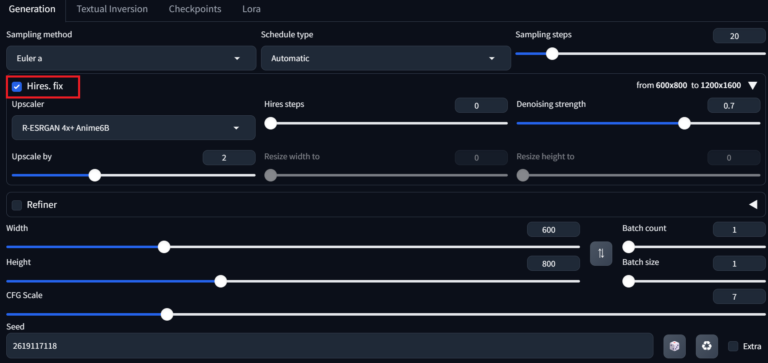The width and height of the screenshot is (768, 363).
Task: Expand the Refiner section arrow
Action: click(x=753, y=205)
